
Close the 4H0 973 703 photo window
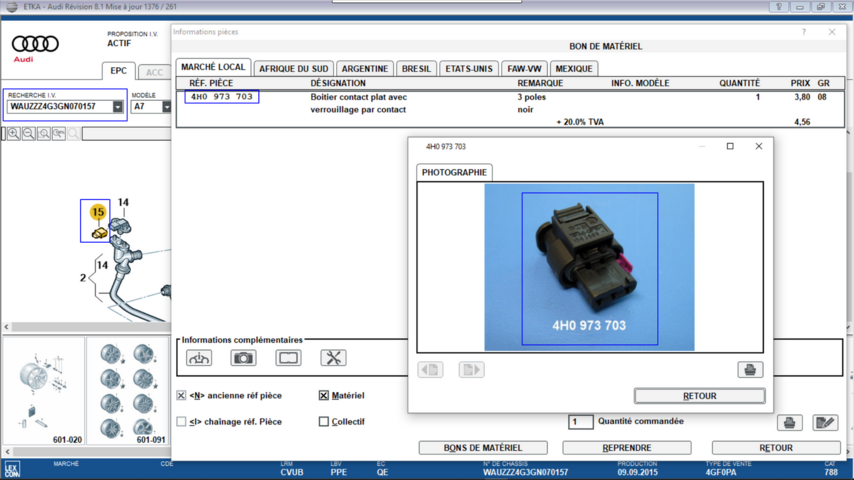pos(759,146)
